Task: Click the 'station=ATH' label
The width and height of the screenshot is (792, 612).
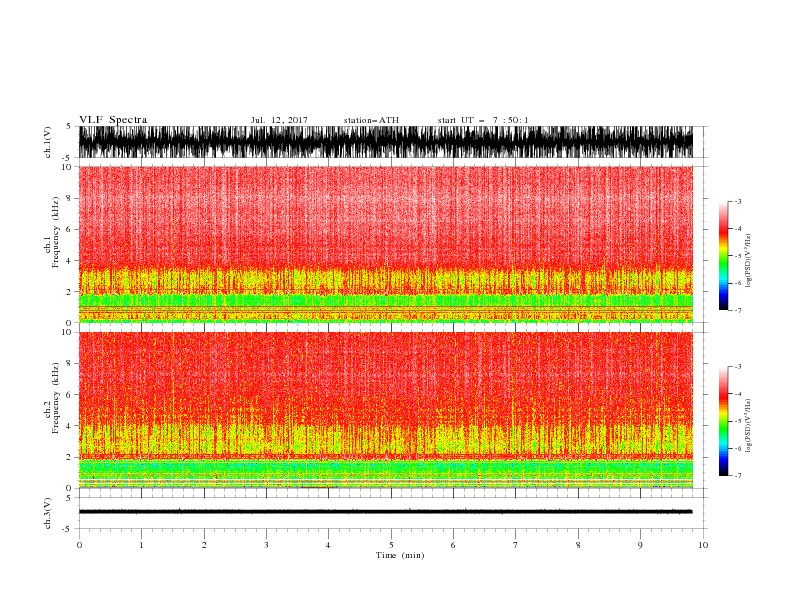Action: click(x=371, y=120)
